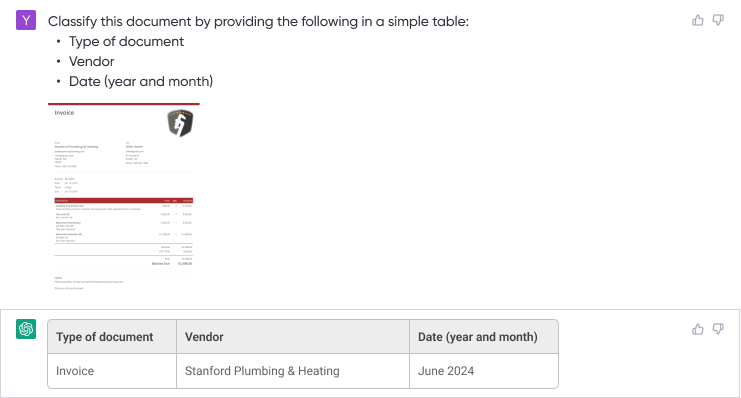This screenshot has height=398, width=741.
Task: Click the shield wrench logo on the invoice
Action: pyautogui.click(x=180, y=123)
